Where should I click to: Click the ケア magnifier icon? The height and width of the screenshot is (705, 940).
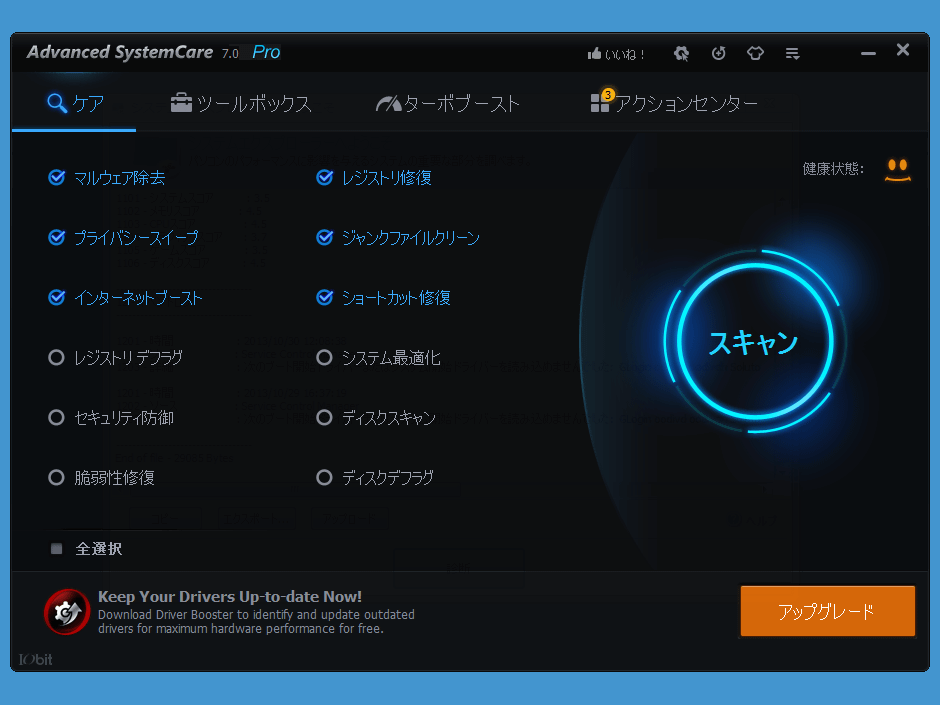click(x=57, y=103)
